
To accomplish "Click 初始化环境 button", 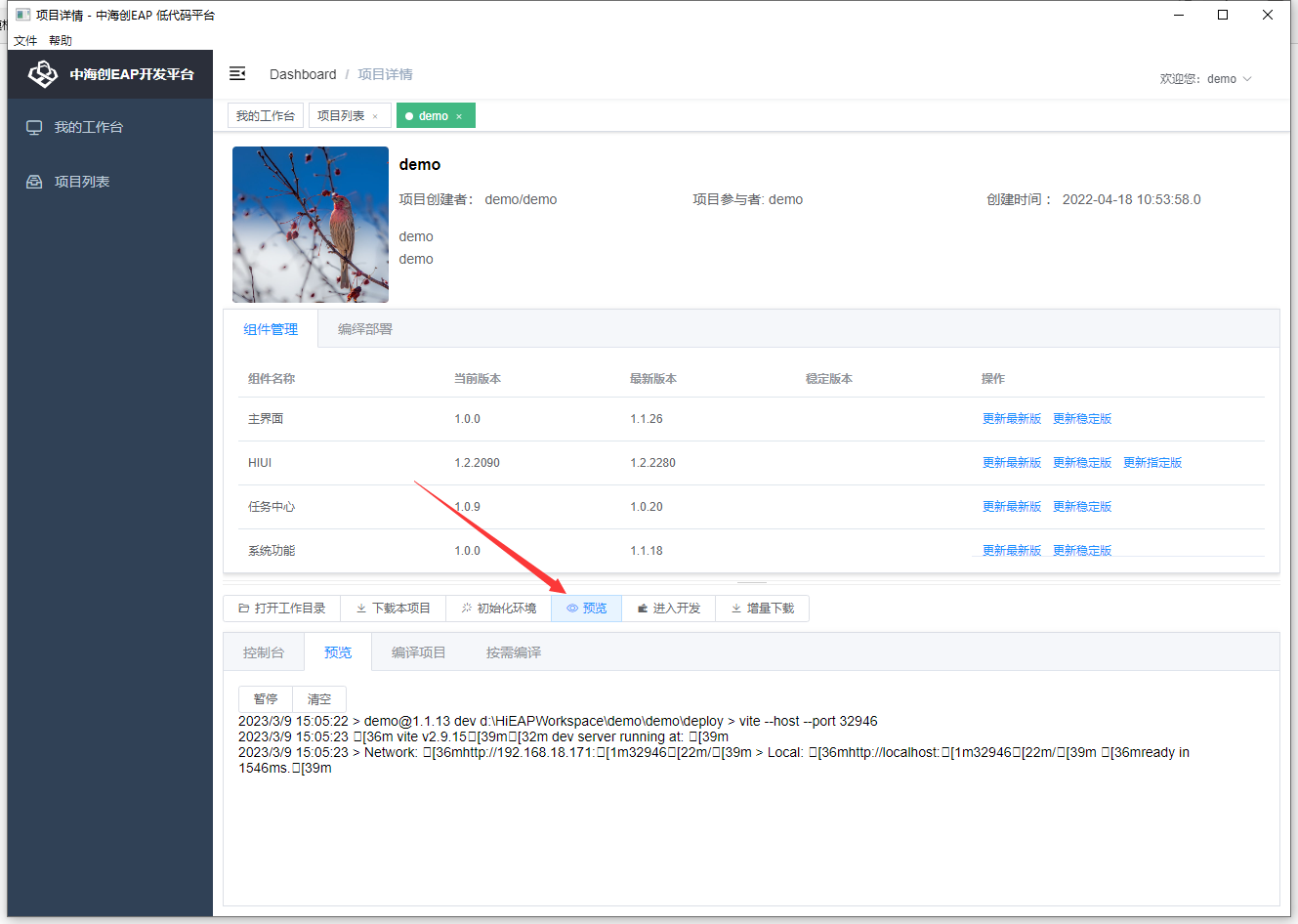I will pyautogui.click(x=498, y=609).
